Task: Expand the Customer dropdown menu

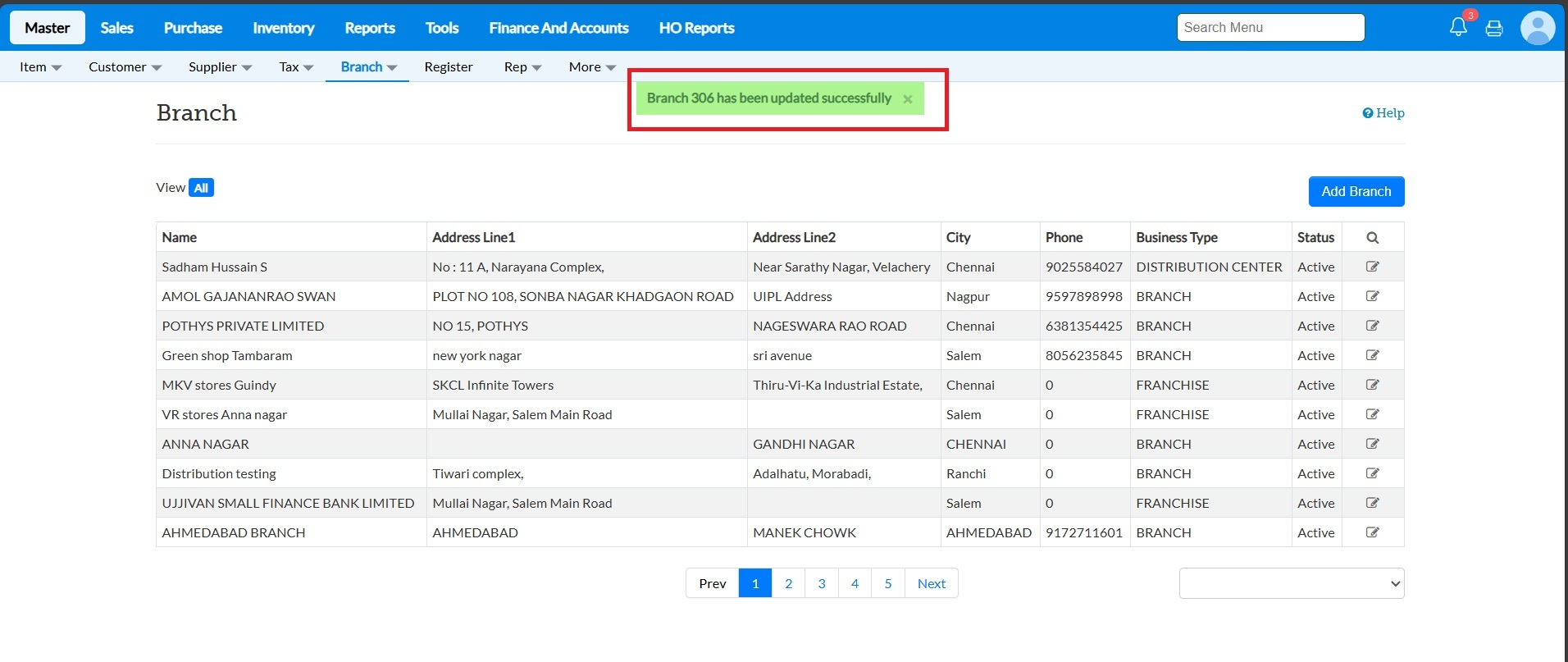Action: pyautogui.click(x=125, y=67)
